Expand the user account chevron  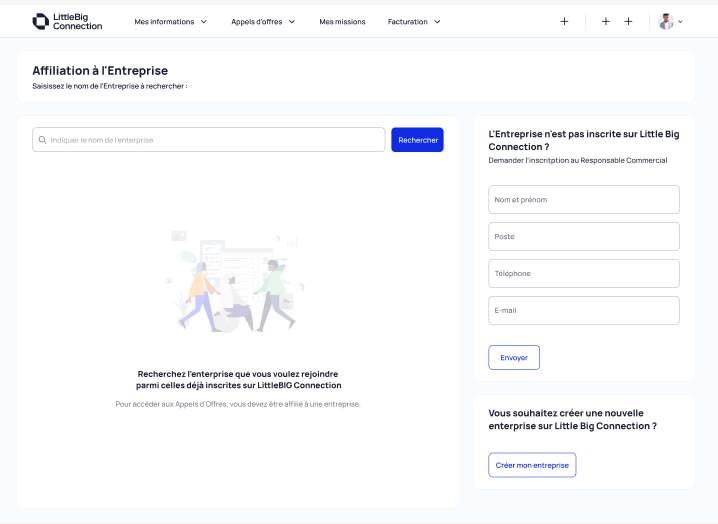[680, 22]
